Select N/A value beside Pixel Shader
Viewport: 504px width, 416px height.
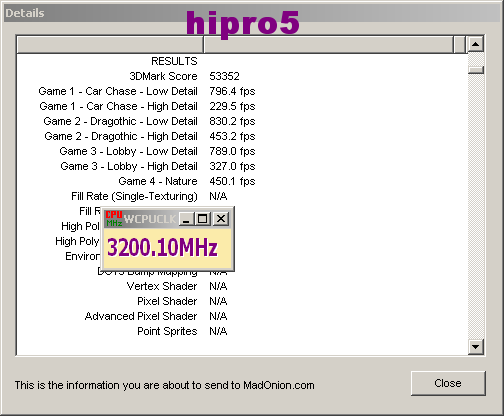point(218,301)
